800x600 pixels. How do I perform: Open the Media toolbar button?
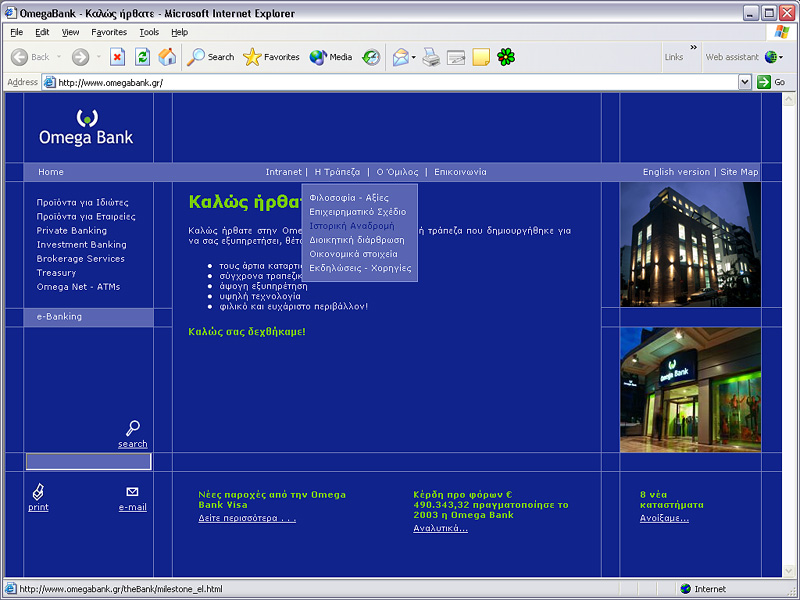pos(331,57)
